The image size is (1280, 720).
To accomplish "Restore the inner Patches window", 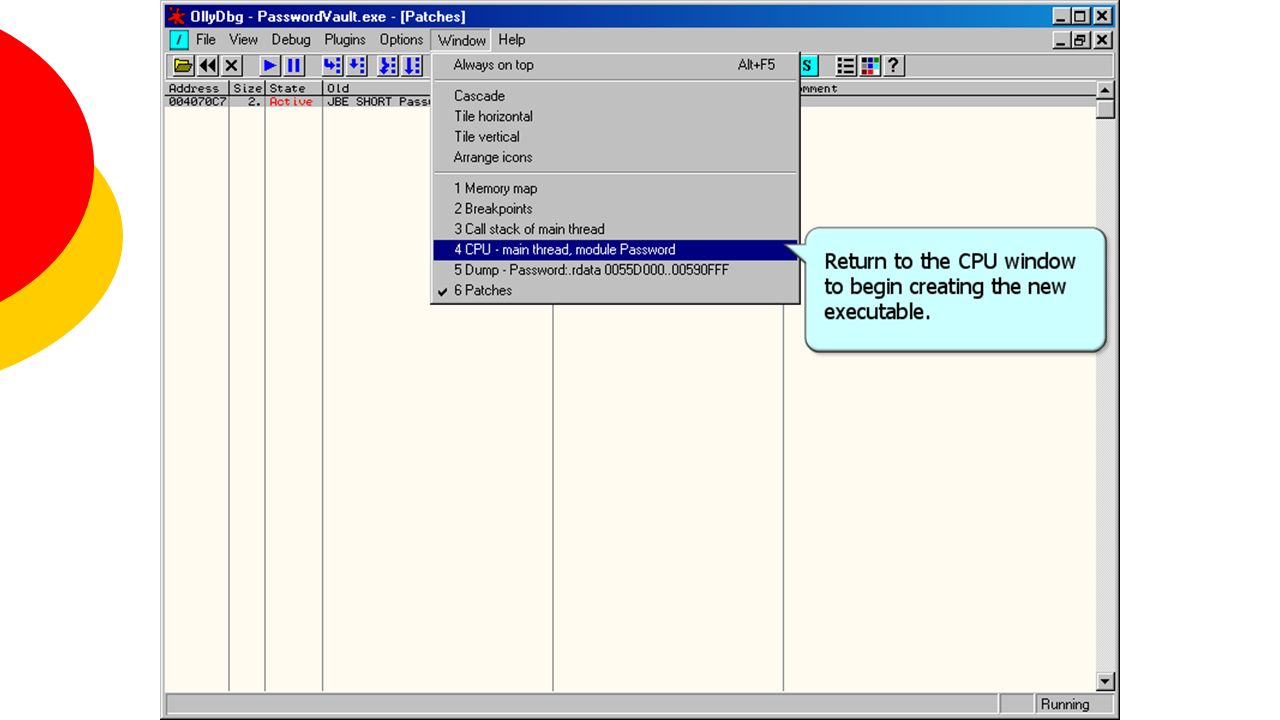I will tap(1080, 40).
